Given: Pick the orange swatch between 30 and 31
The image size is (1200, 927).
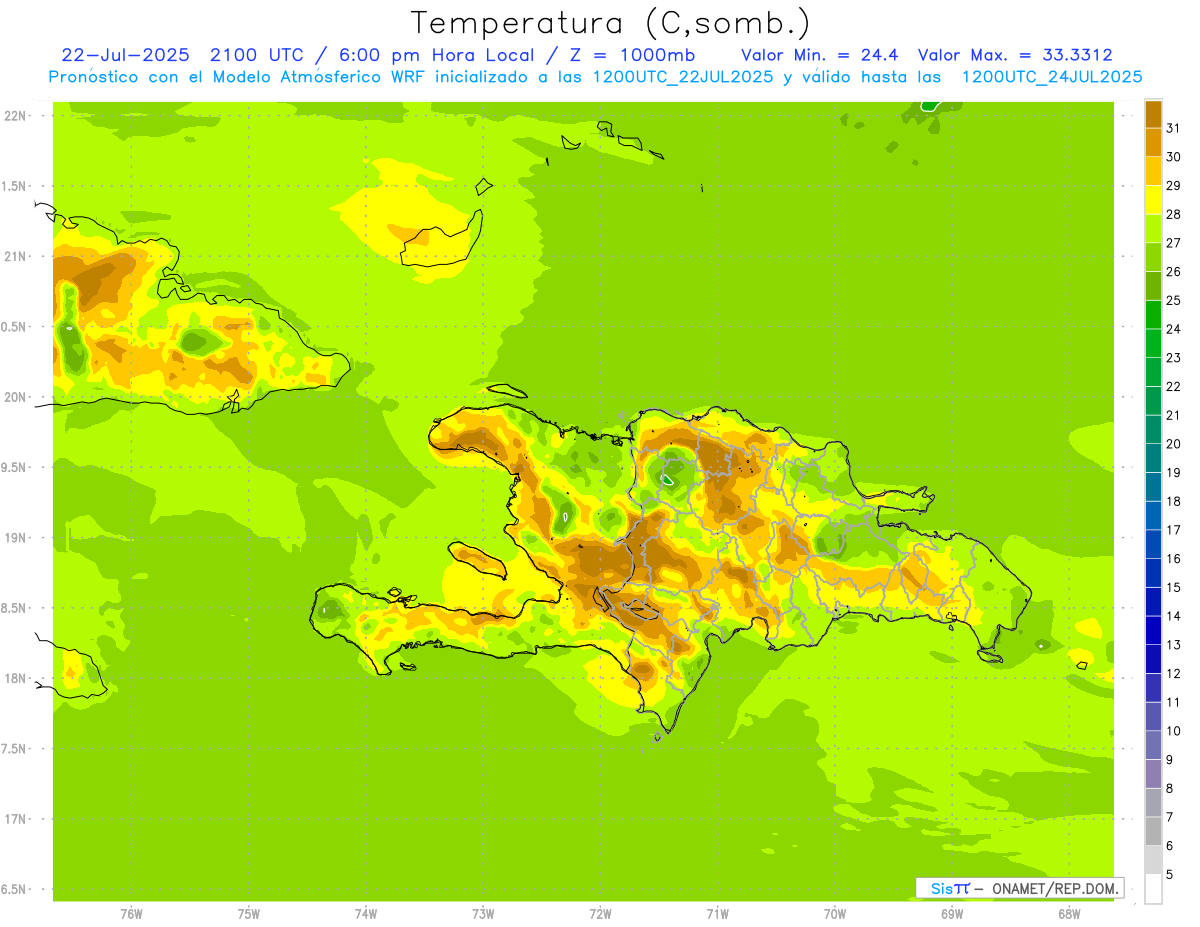Looking at the screenshot, I should click(x=1153, y=142).
